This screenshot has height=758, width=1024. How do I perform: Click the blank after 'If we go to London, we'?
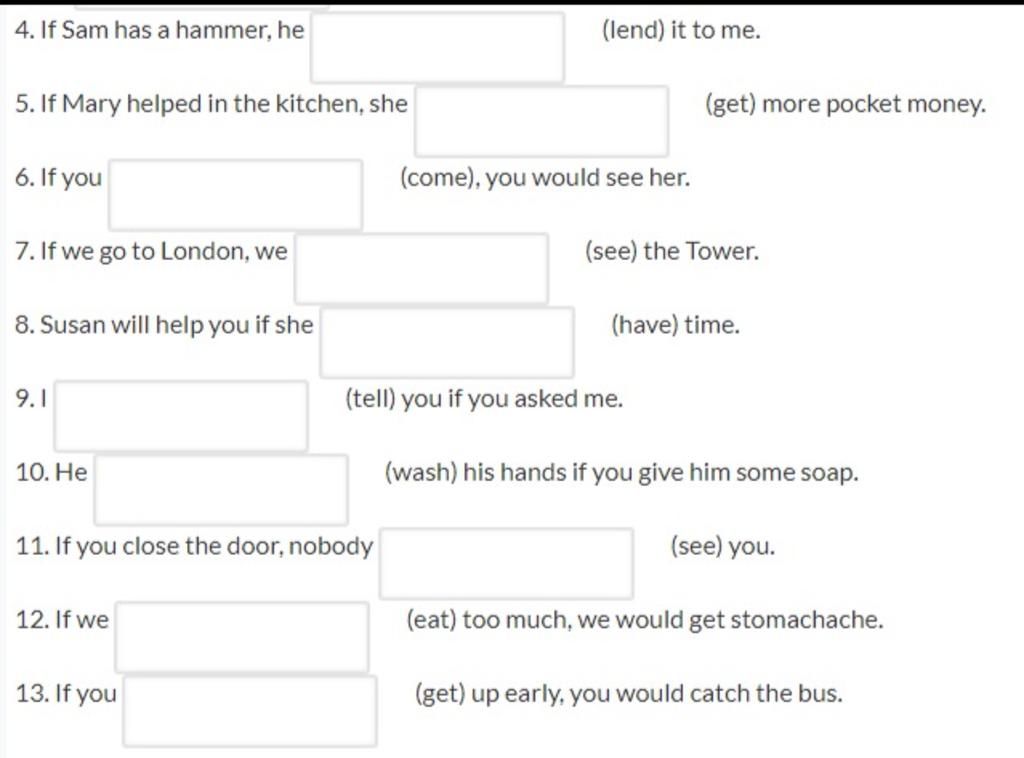click(x=421, y=269)
